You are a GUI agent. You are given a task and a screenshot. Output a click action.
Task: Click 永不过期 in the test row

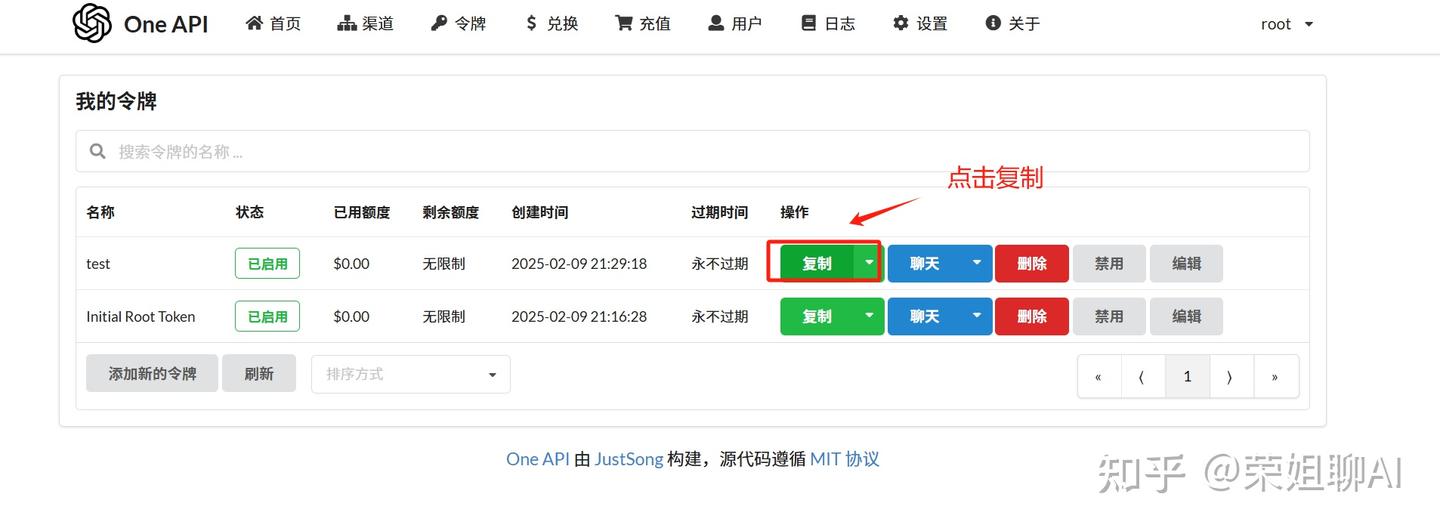click(x=720, y=264)
